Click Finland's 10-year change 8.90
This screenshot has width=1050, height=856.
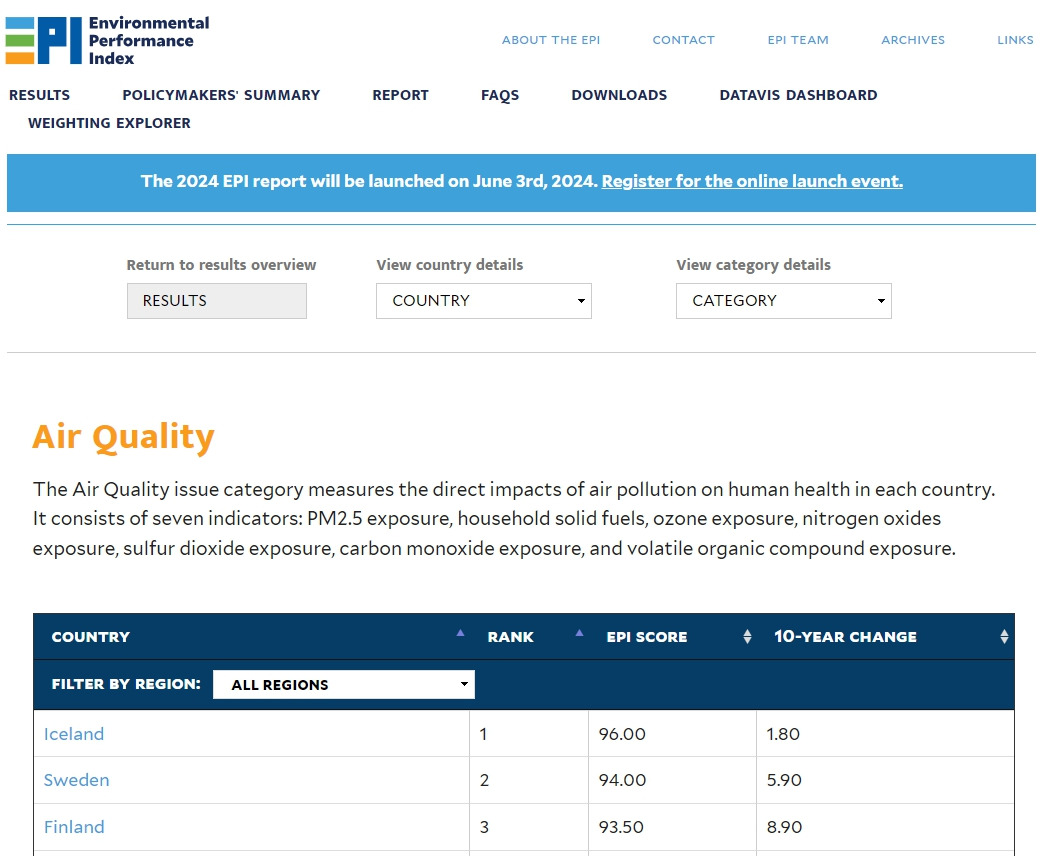click(784, 827)
